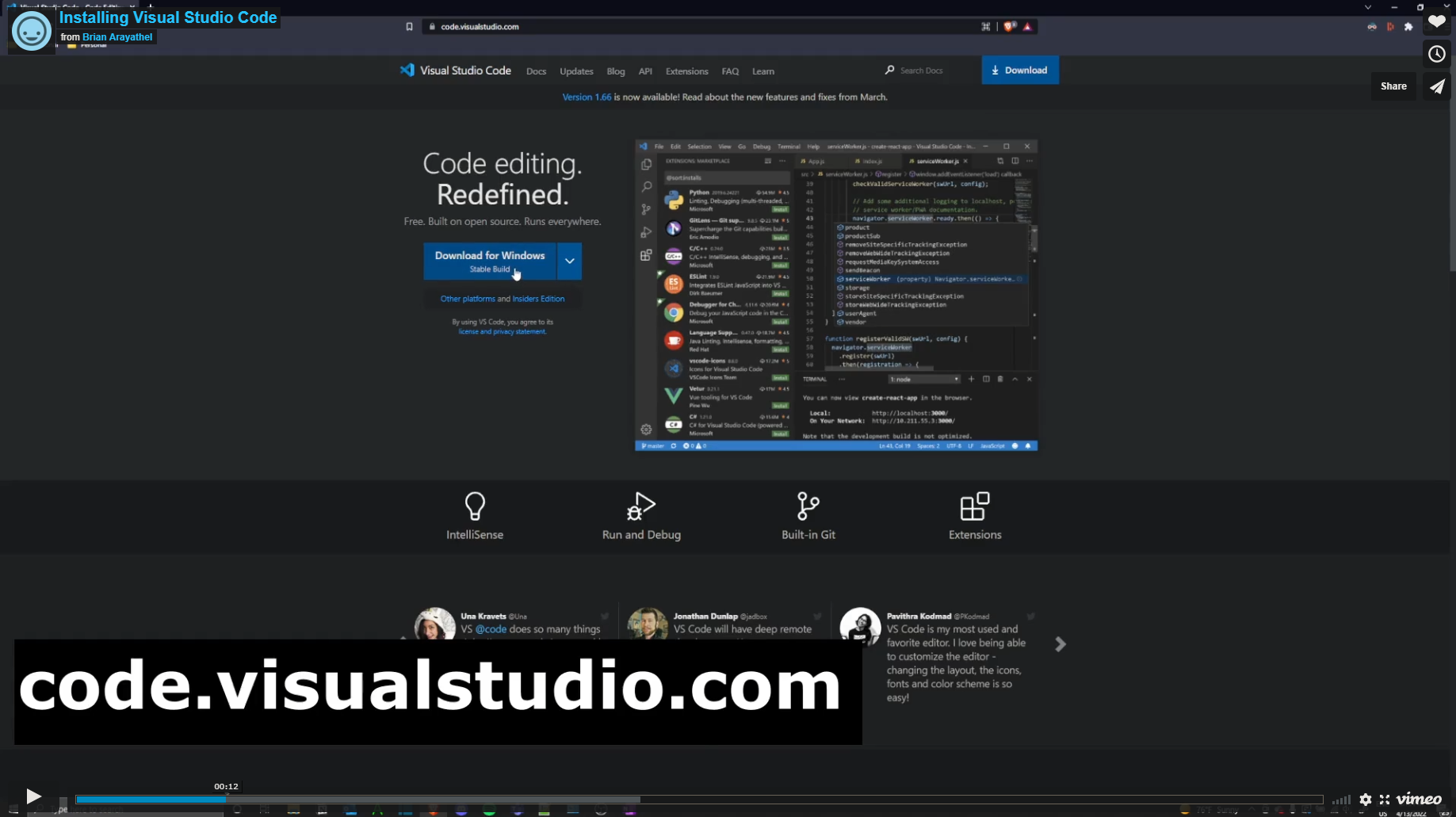Open the Updates menu item
This screenshot has width=1456, height=817.
576,71
